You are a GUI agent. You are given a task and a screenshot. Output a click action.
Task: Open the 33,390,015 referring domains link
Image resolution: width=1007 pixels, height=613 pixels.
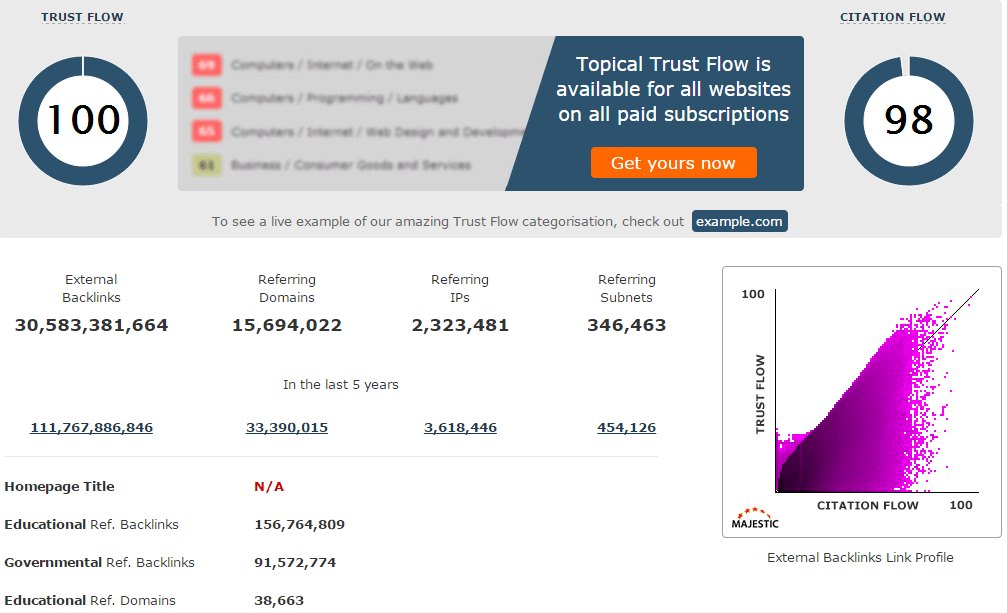coord(287,427)
